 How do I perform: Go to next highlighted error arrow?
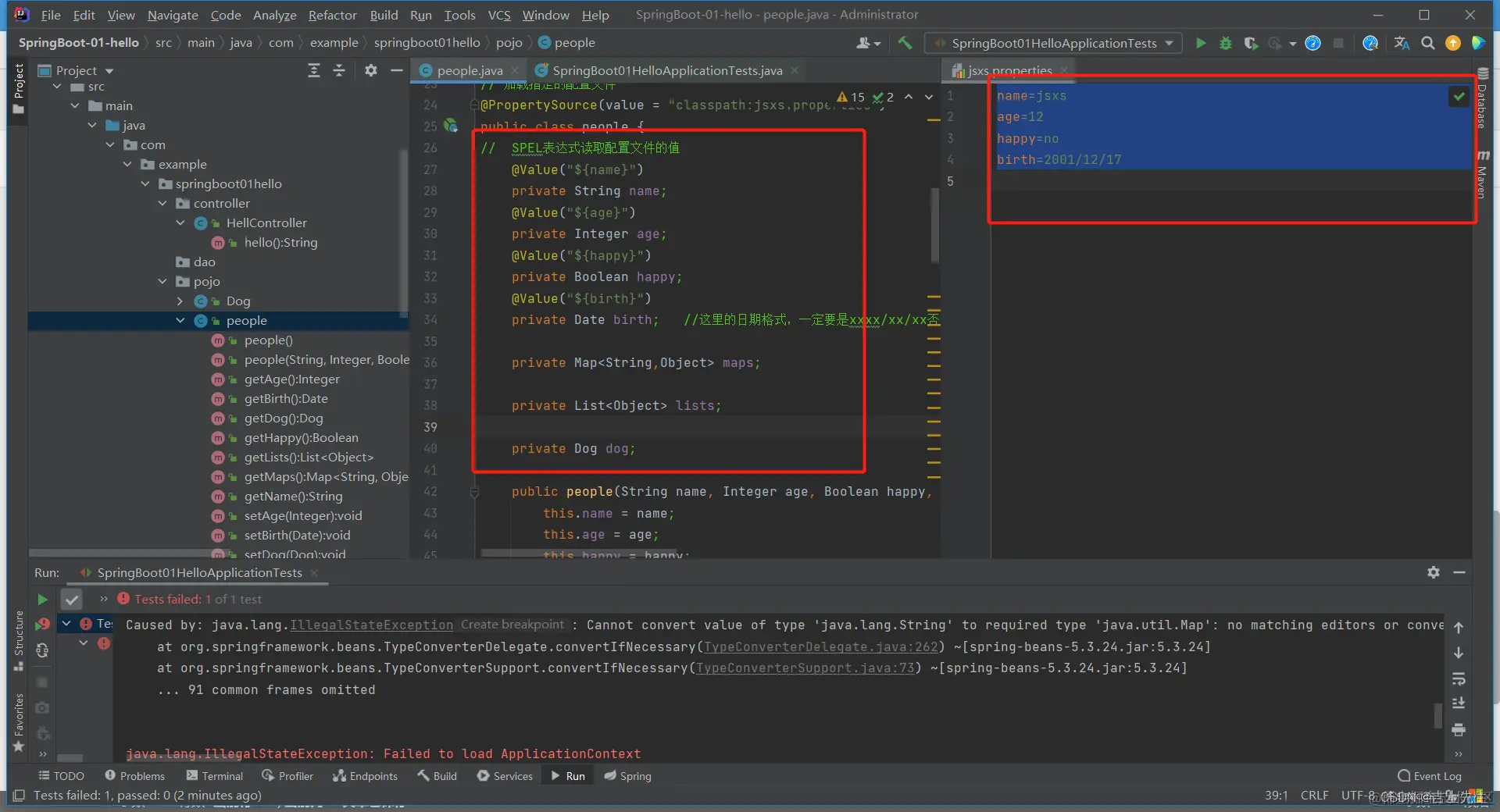click(x=929, y=97)
